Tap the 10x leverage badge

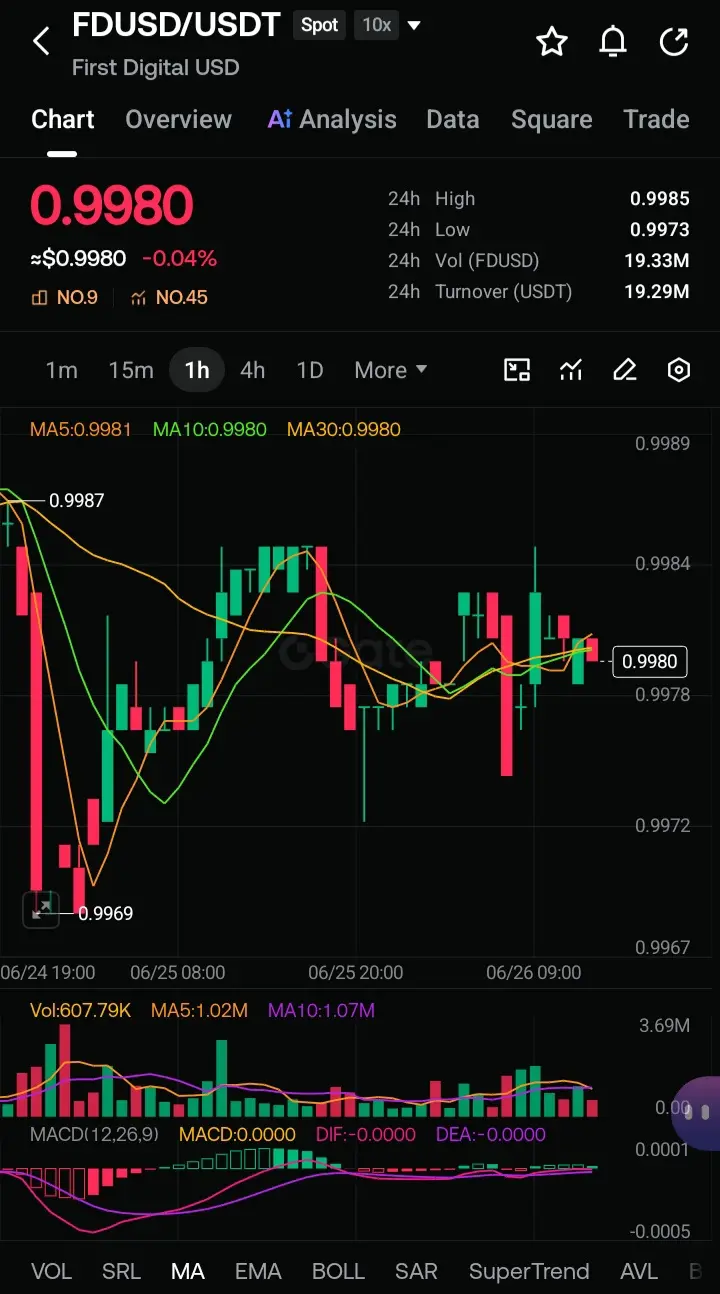pyautogui.click(x=377, y=25)
